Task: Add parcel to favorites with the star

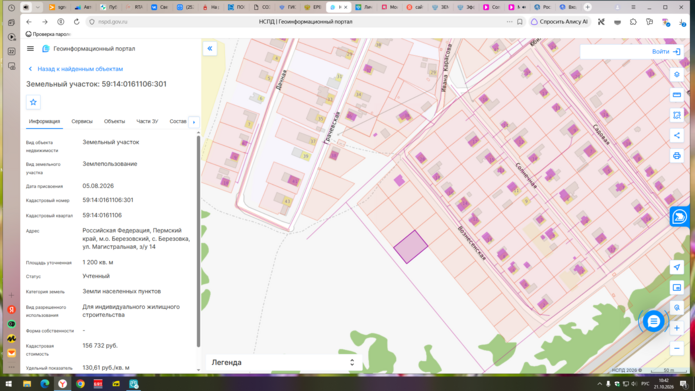Action: coord(33,102)
